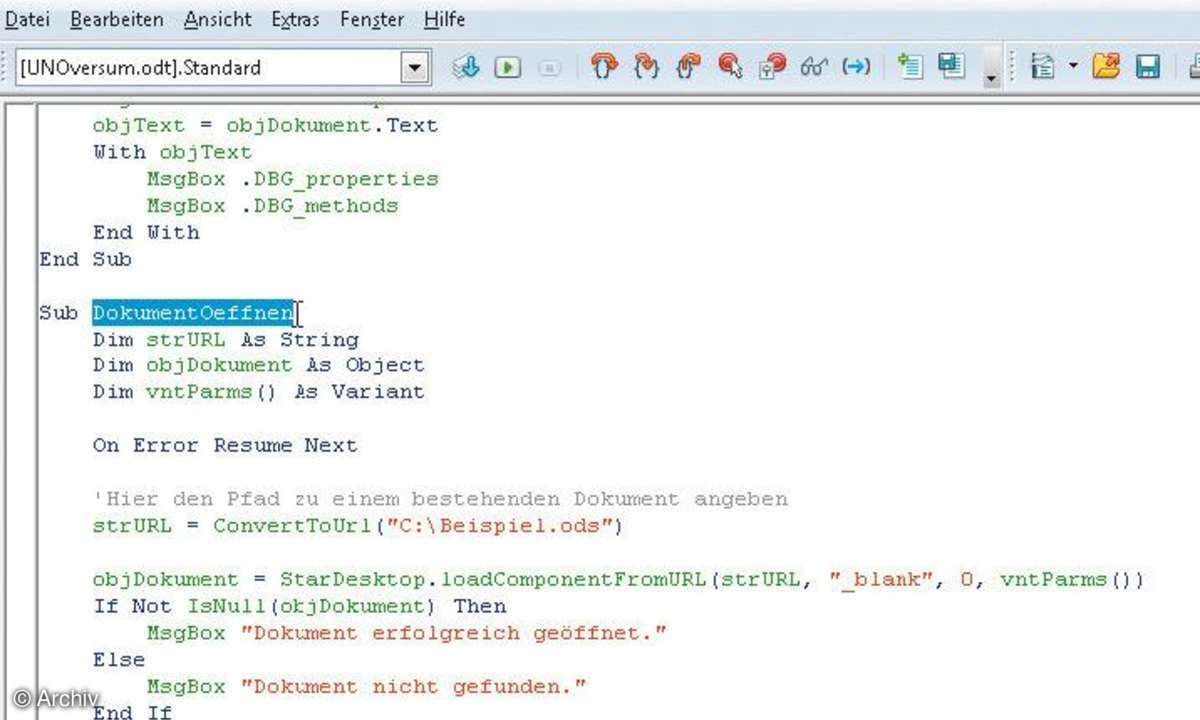Open the Datei menu
The image size is (1200, 720).
[x=28, y=19]
